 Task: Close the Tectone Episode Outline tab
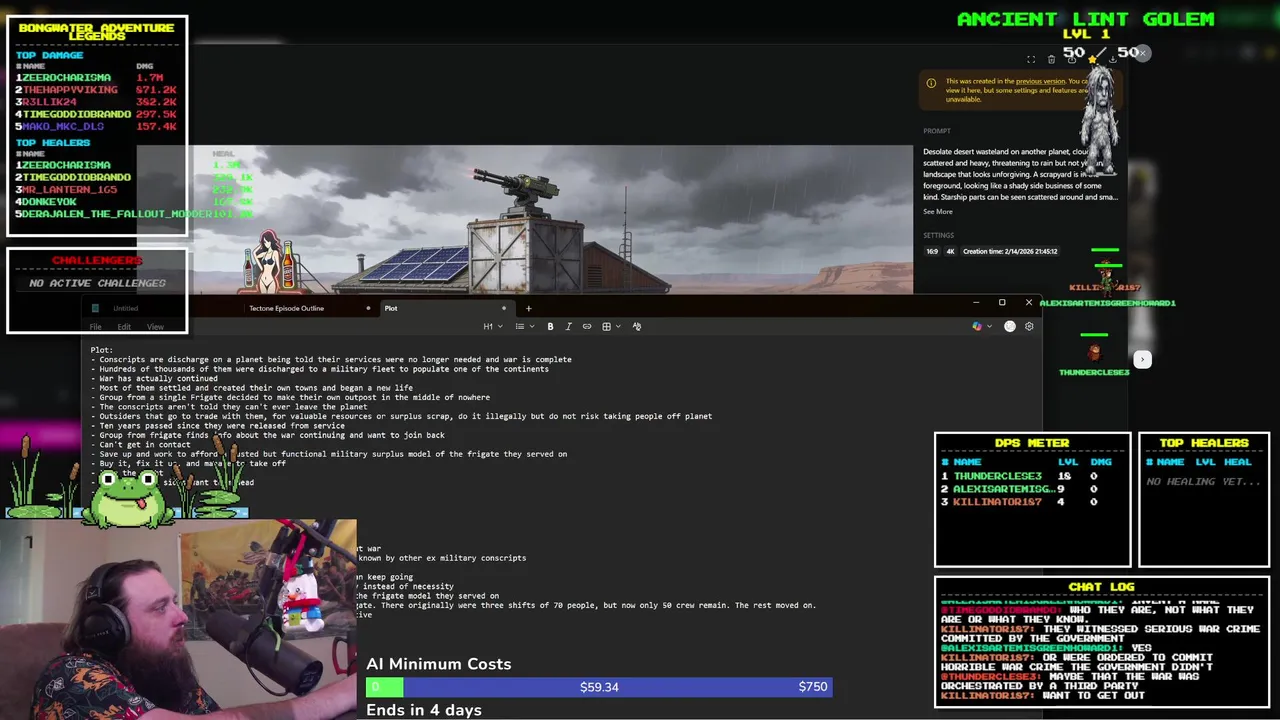pyautogui.click(x=368, y=308)
